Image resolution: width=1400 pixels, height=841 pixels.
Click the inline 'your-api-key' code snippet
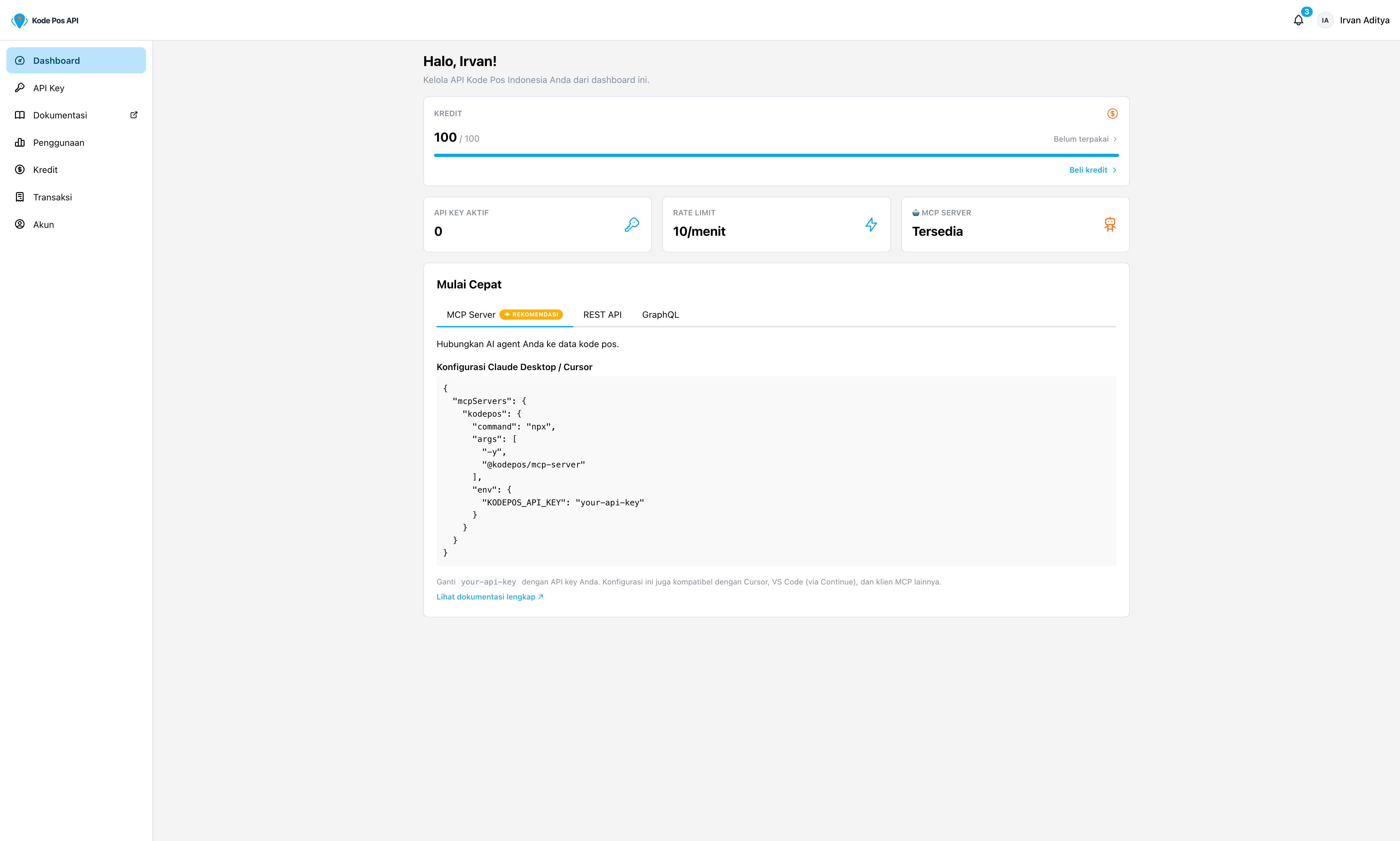(488, 582)
